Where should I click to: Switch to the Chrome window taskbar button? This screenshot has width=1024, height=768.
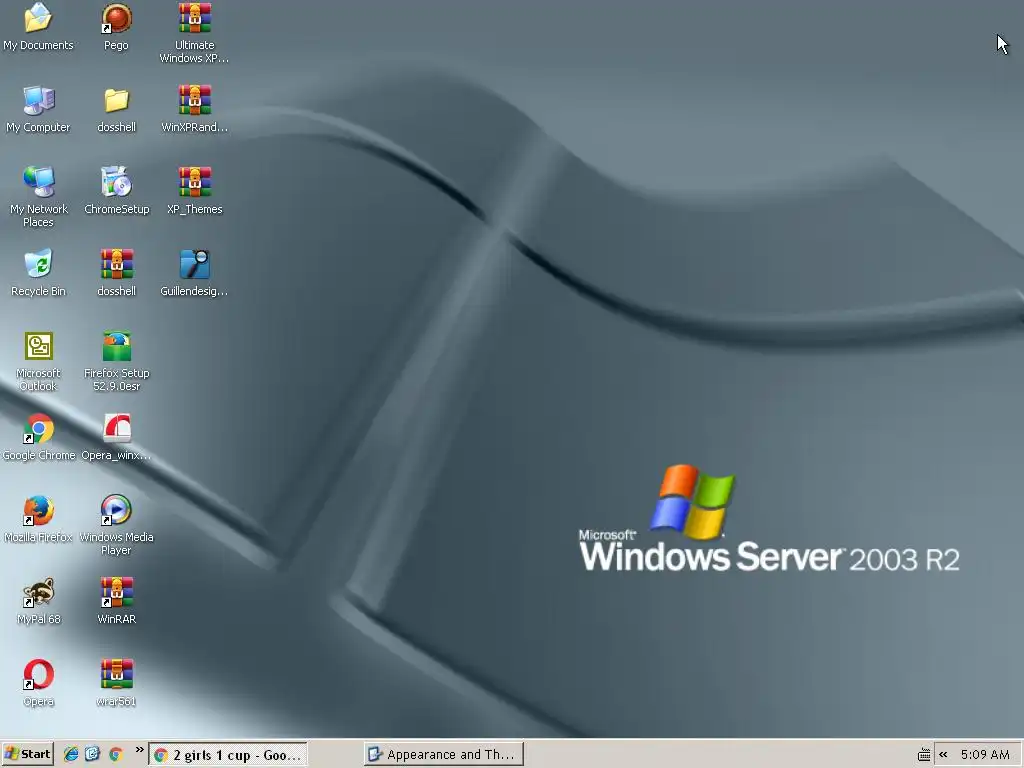tap(228, 755)
